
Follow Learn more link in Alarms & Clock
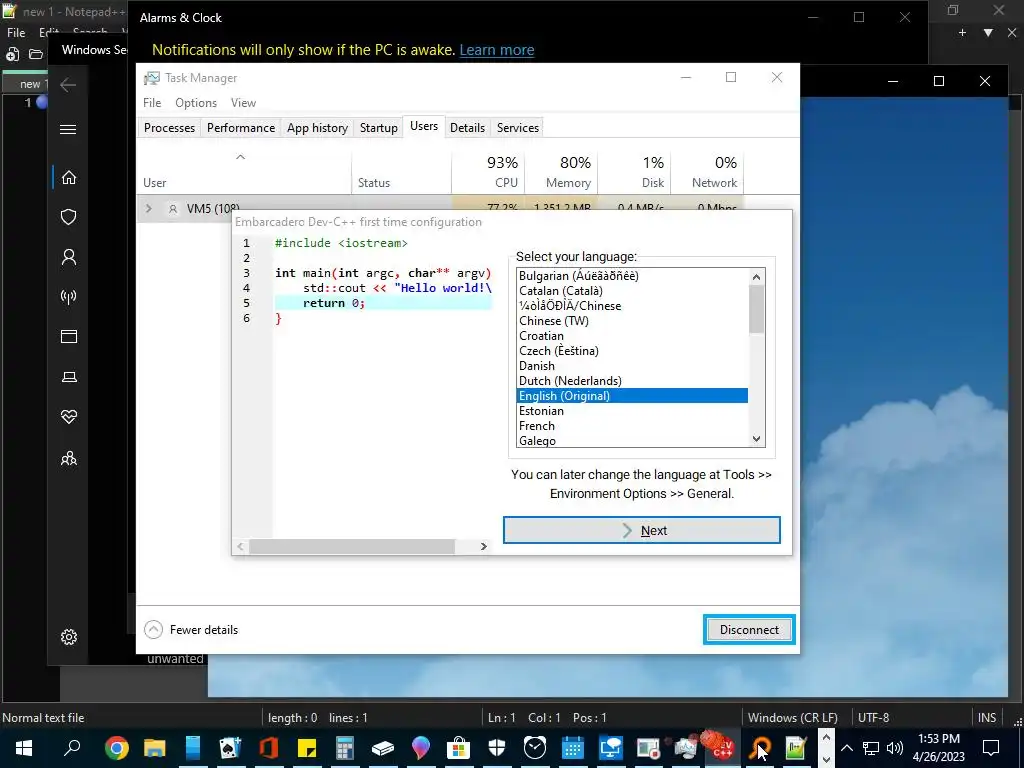pos(497,50)
